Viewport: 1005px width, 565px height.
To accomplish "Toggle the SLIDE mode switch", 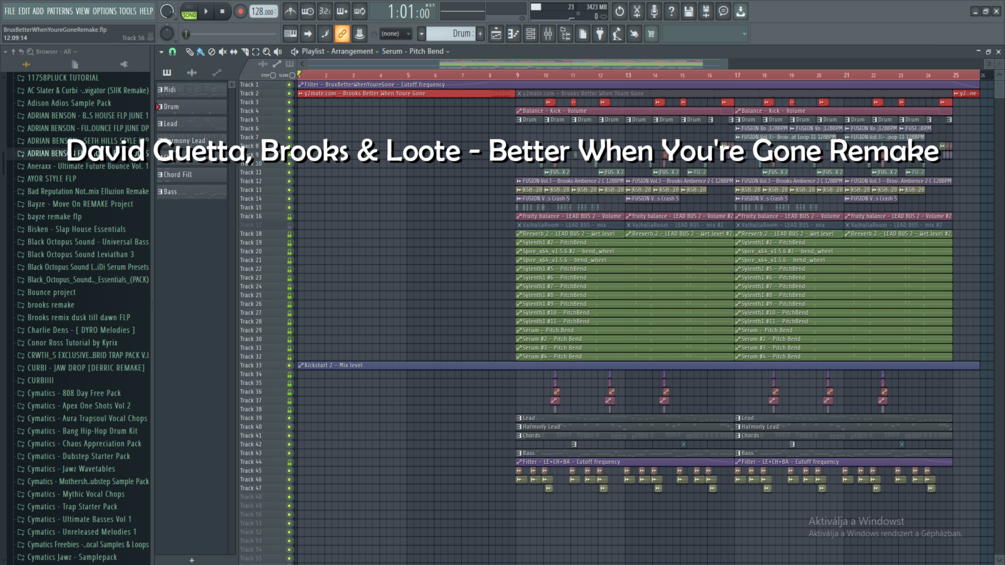I will click(x=292, y=76).
